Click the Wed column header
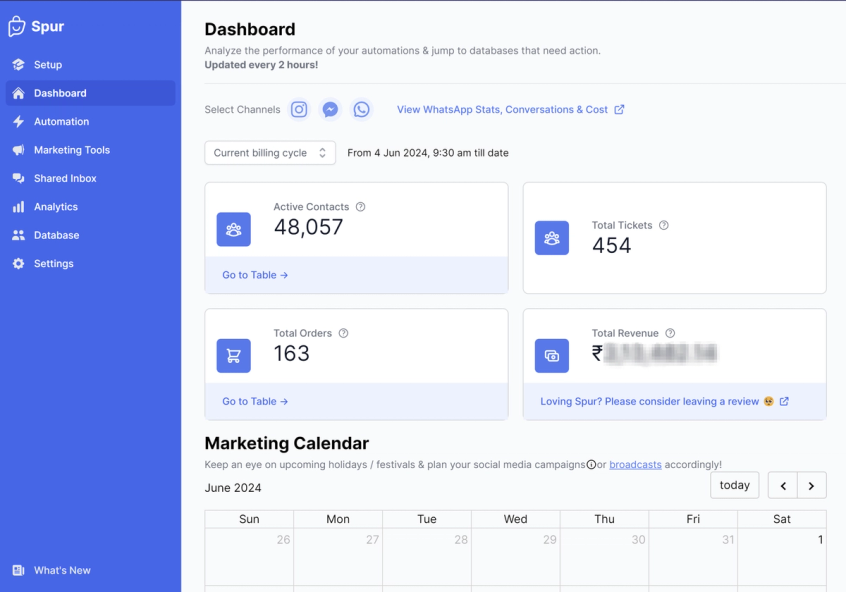Image resolution: width=846 pixels, height=592 pixels. pyautogui.click(x=516, y=519)
